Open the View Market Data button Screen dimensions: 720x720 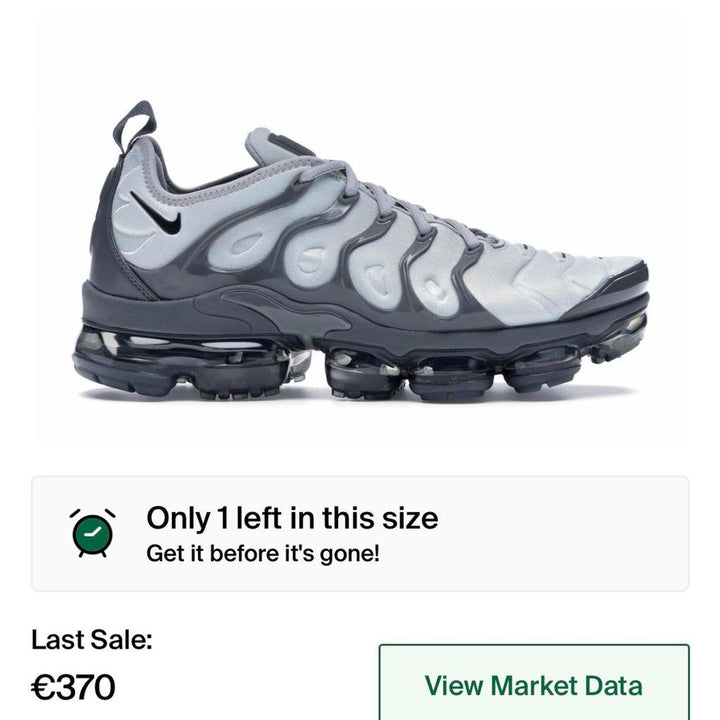coord(534,683)
